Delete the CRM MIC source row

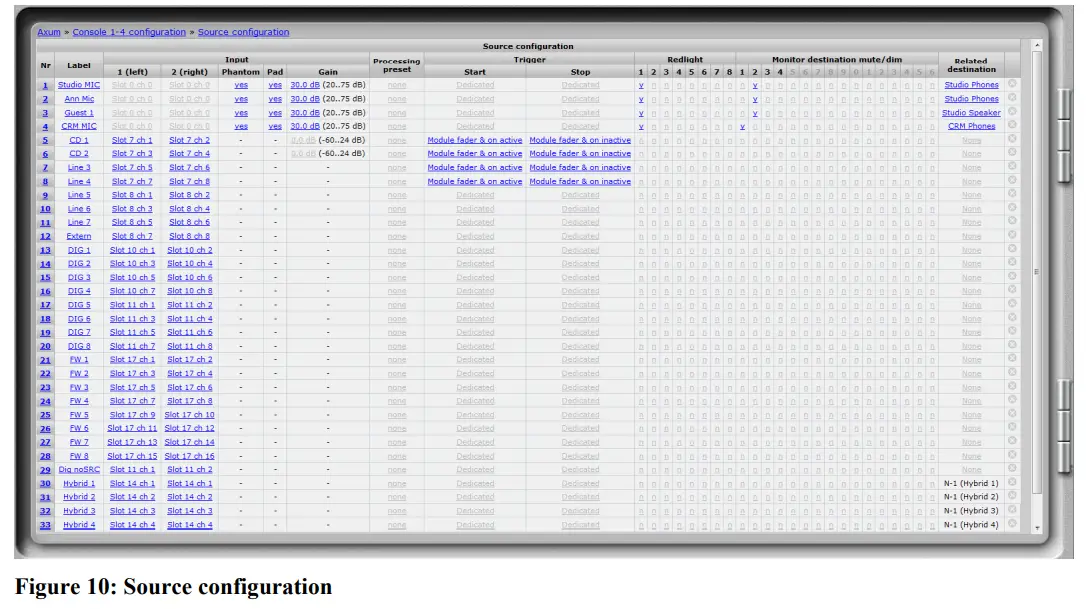(1011, 125)
